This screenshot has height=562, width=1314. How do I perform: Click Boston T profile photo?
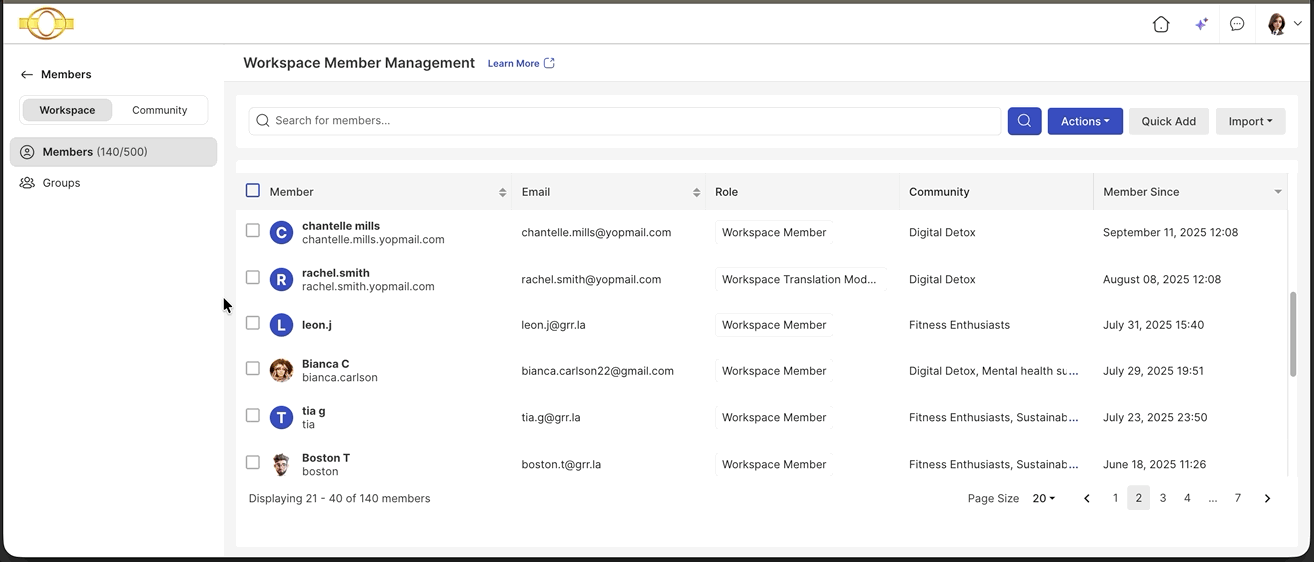pyautogui.click(x=281, y=465)
